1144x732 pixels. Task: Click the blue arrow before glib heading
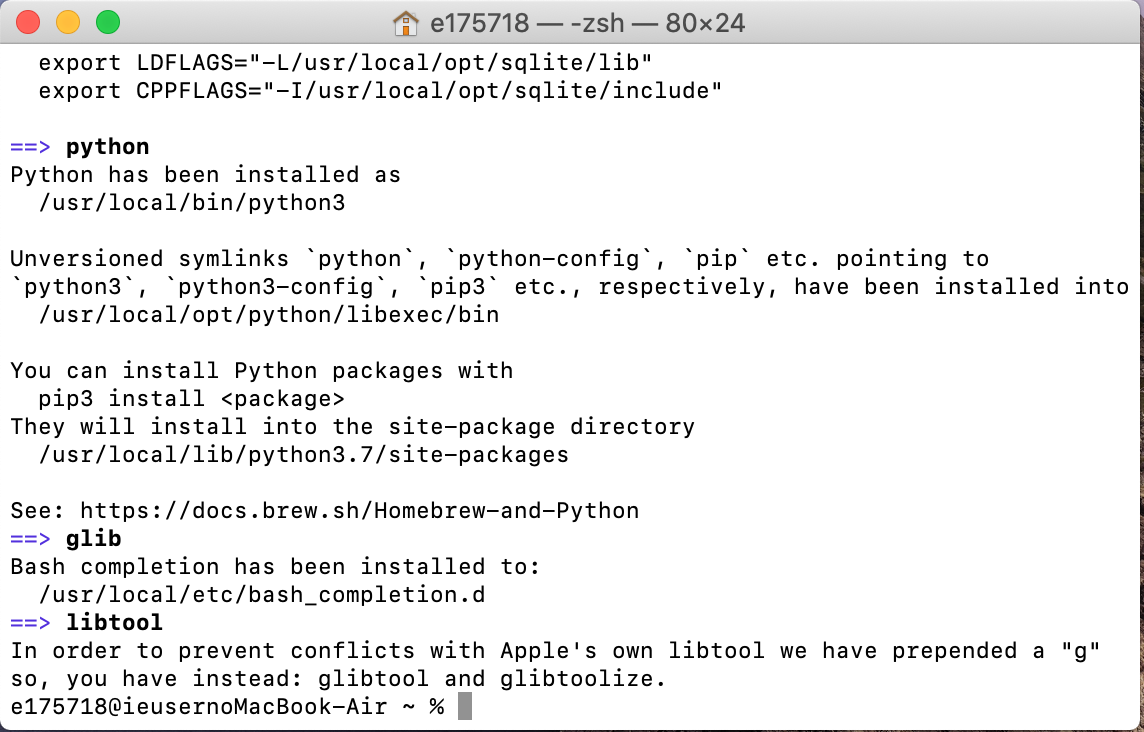click(31, 539)
